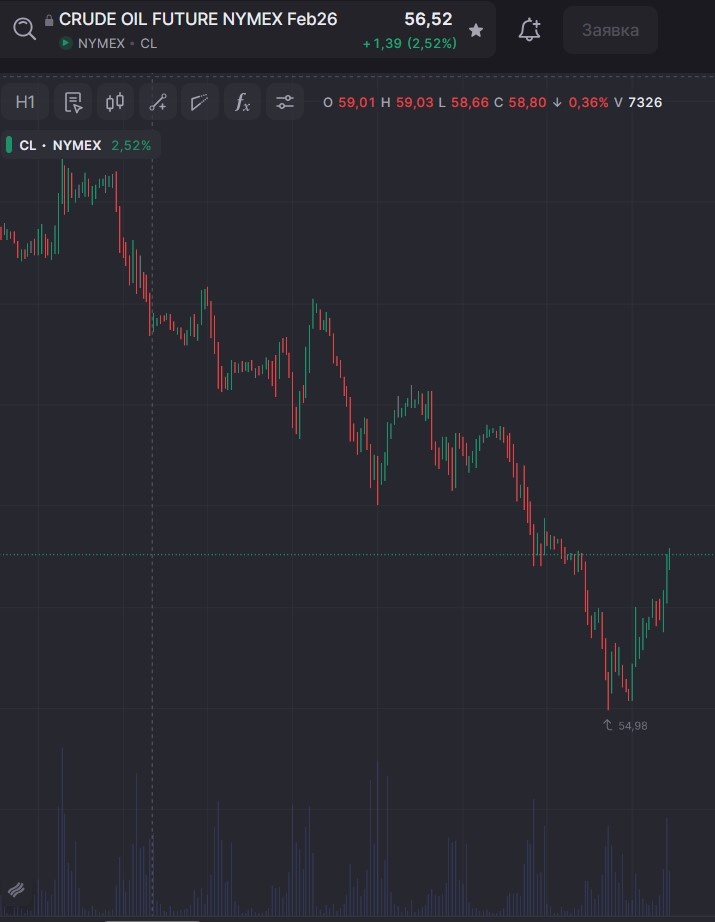715x922 pixels.
Task: Create a price alert with bell icon
Action: click(x=529, y=30)
